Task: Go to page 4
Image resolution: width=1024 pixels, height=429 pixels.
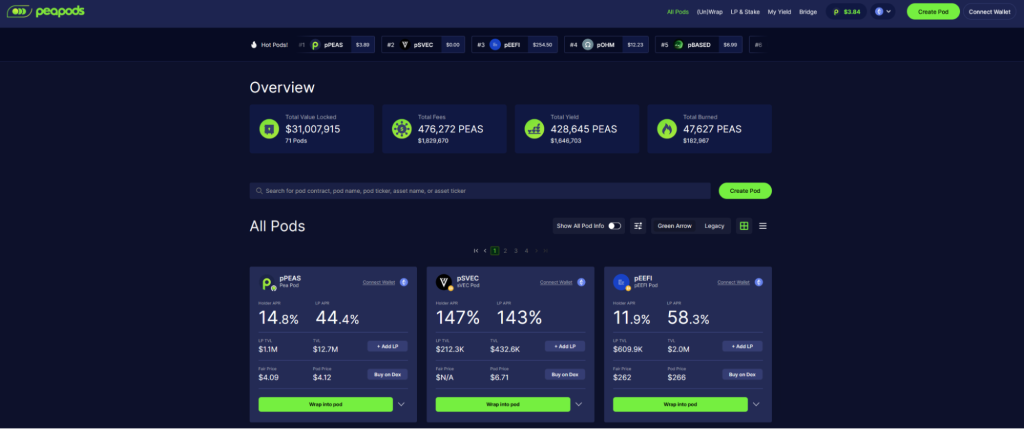Action: pos(526,251)
